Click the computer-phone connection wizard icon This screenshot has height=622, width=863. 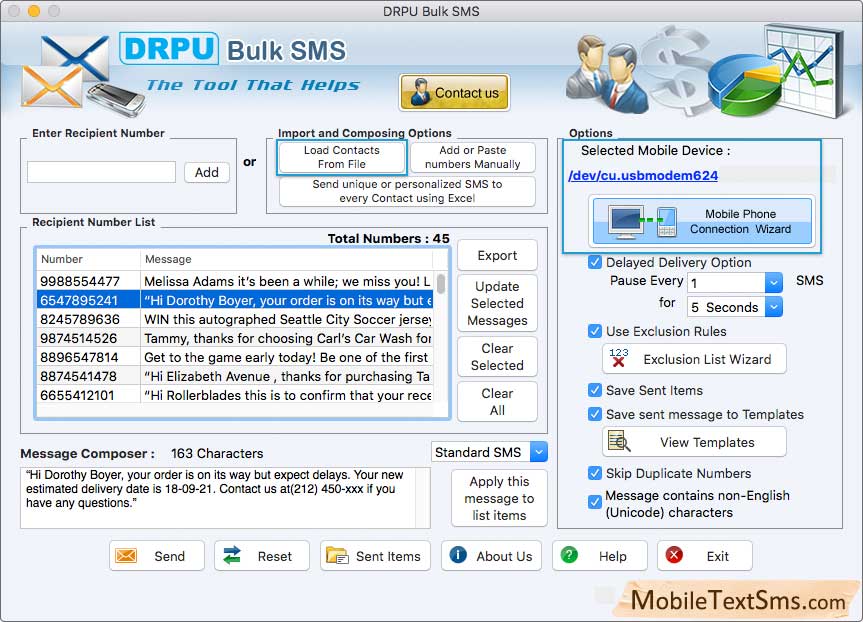(642, 221)
